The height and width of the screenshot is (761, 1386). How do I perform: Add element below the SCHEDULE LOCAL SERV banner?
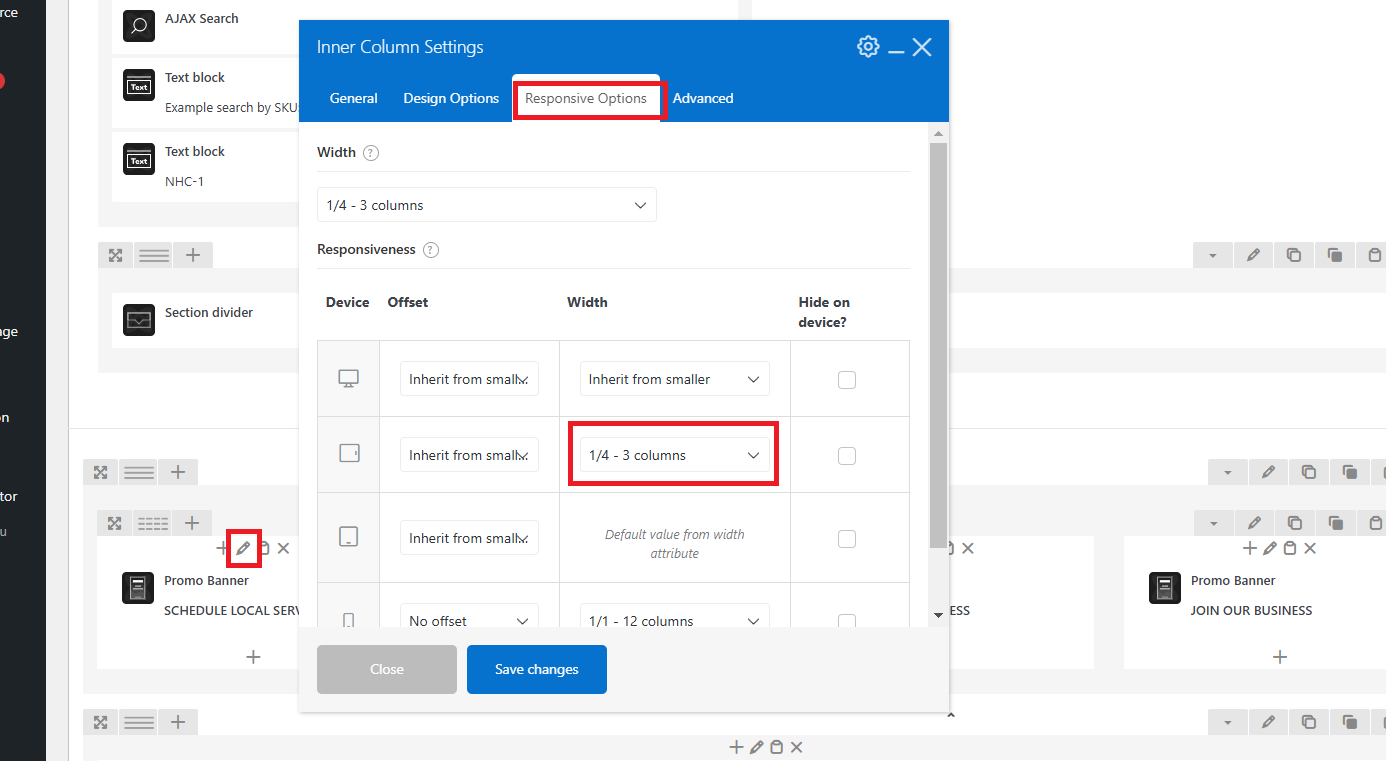point(254,656)
